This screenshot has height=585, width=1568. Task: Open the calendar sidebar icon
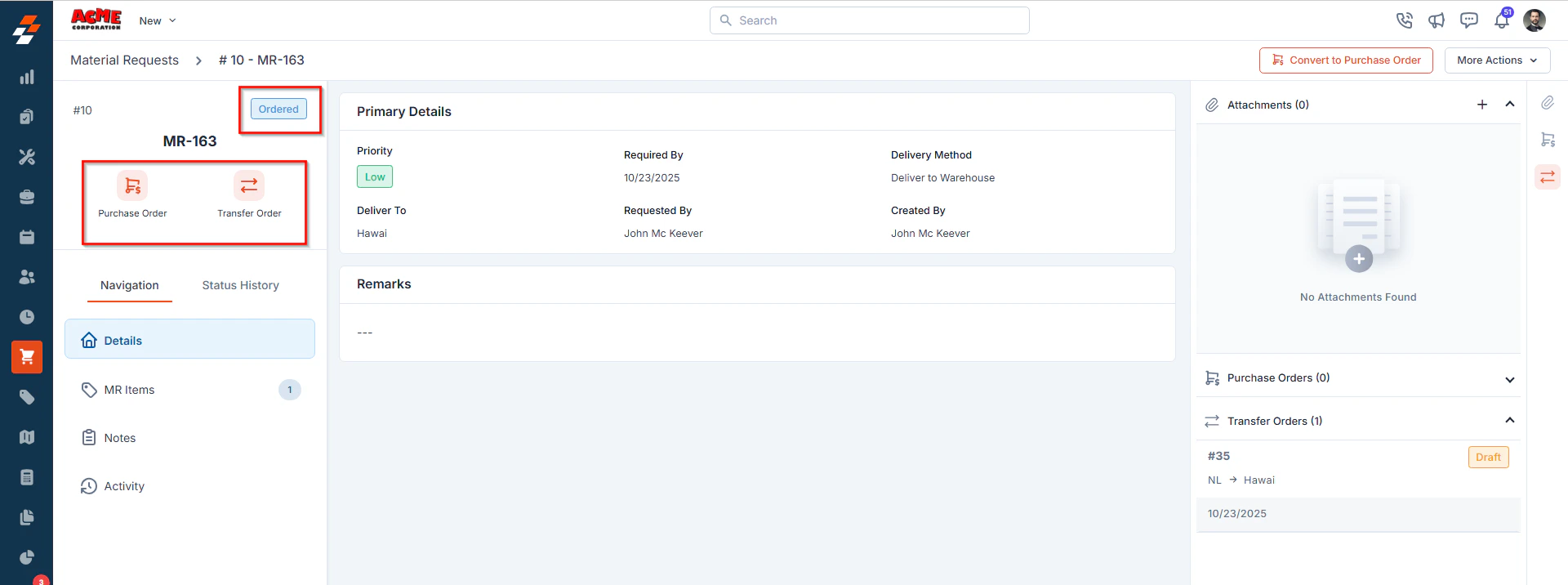tap(27, 237)
